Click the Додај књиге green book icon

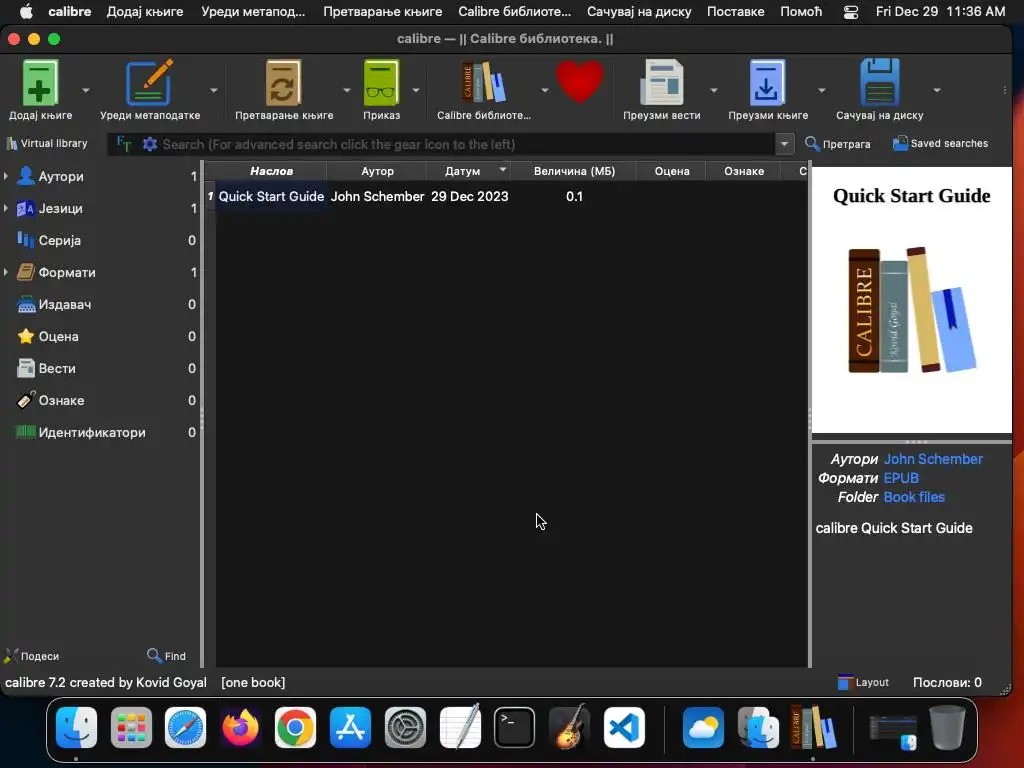pyautogui.click(x=40, y=83)
